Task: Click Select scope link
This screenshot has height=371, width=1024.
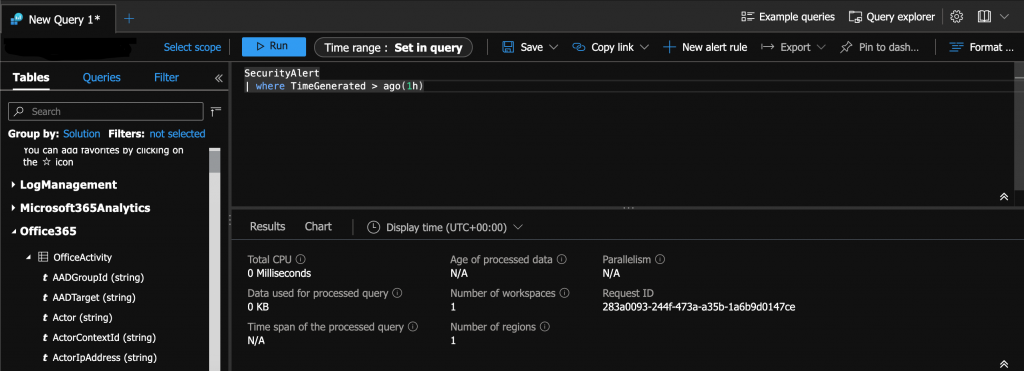Action: pos(192,47)
